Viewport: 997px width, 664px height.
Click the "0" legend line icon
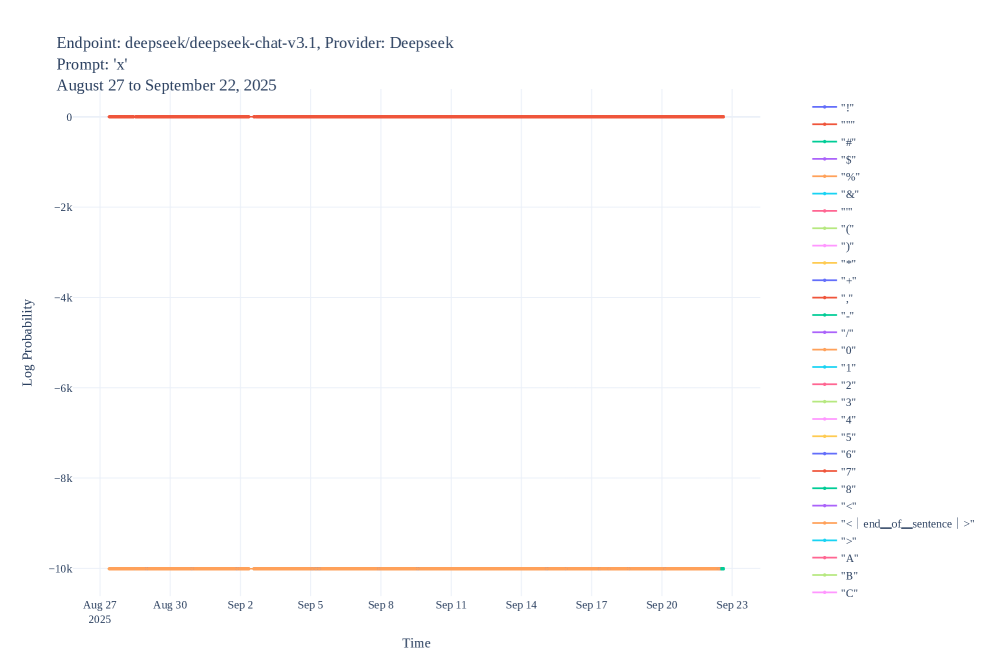pyautogui.click(x=824, y=350)
